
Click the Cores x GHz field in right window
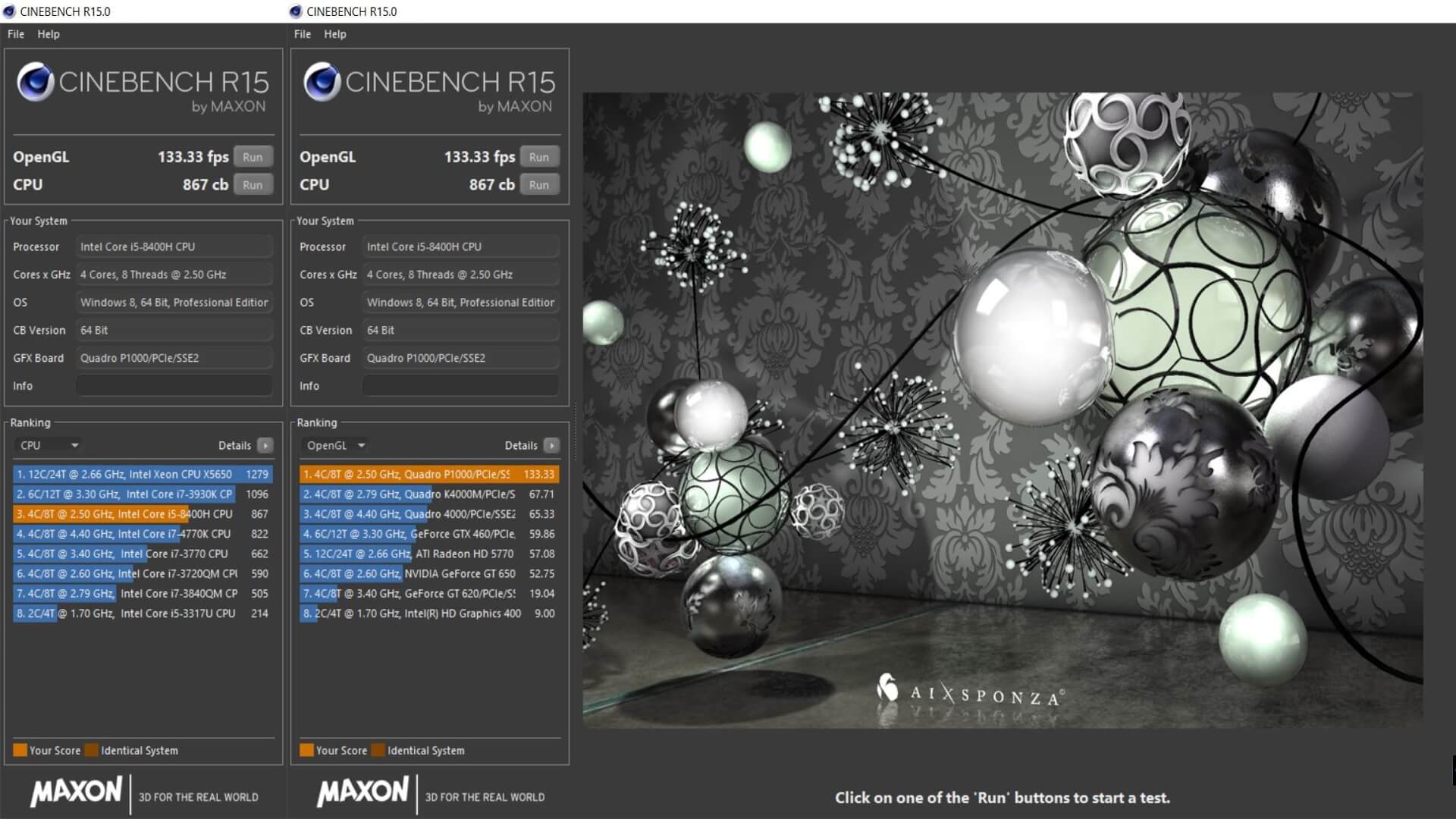click(460, 275)
